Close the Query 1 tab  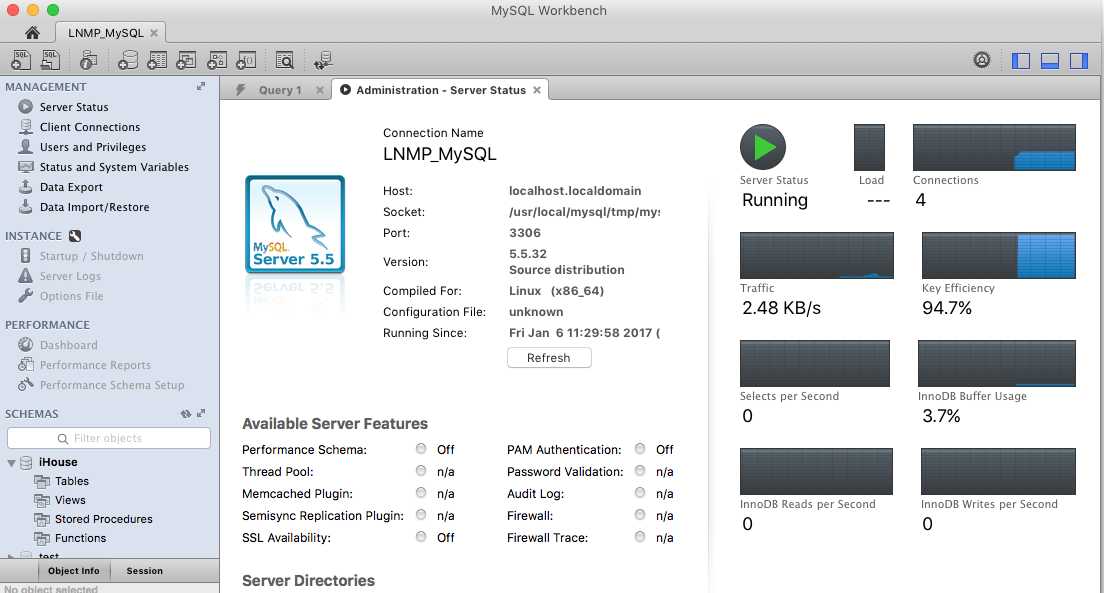point(320,90)
